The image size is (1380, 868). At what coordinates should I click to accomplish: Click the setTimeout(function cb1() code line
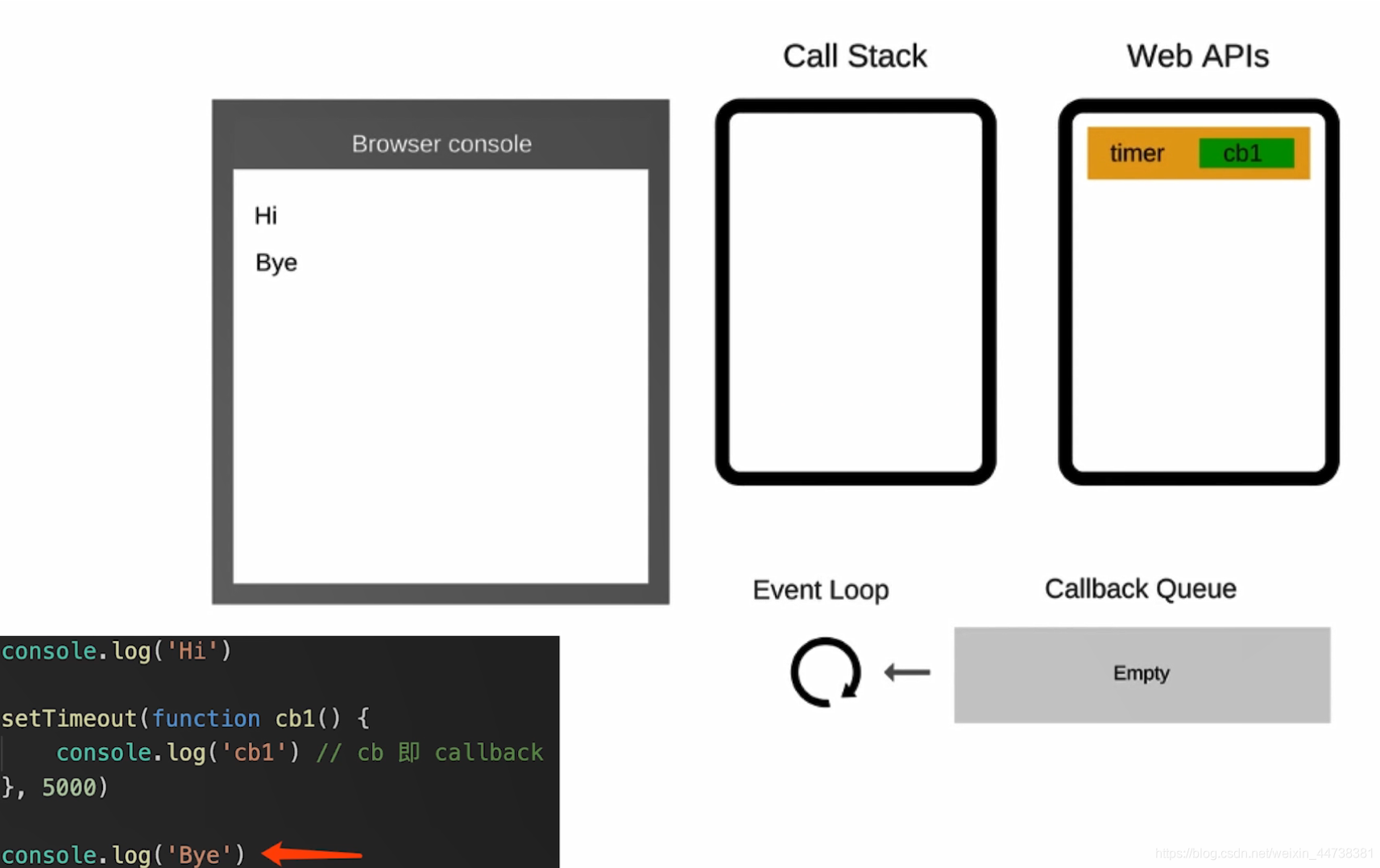(185, 718)
